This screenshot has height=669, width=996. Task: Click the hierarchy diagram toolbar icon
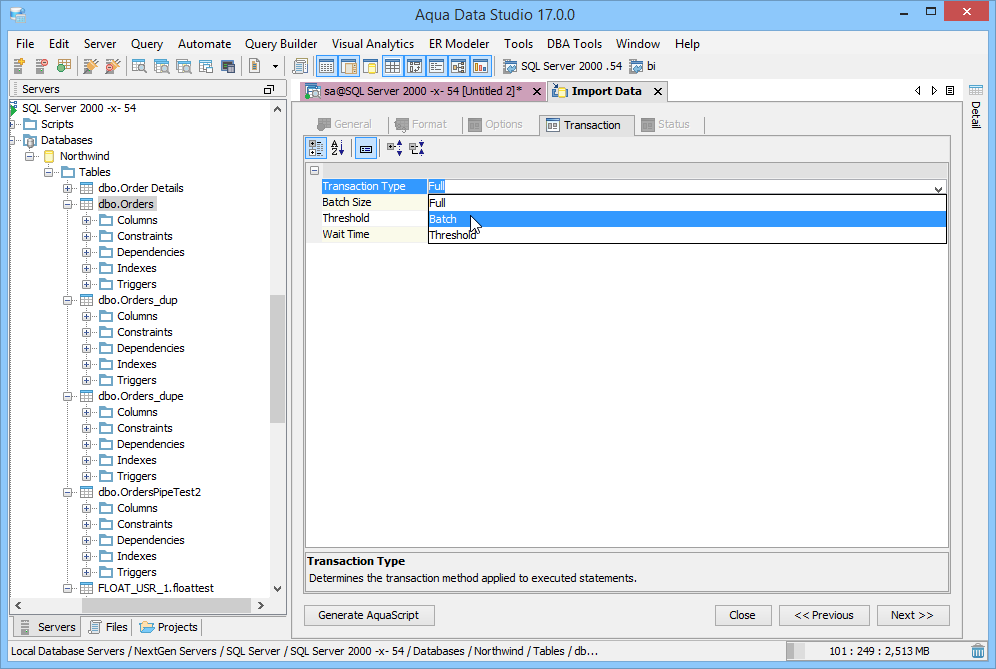(459, 66)
